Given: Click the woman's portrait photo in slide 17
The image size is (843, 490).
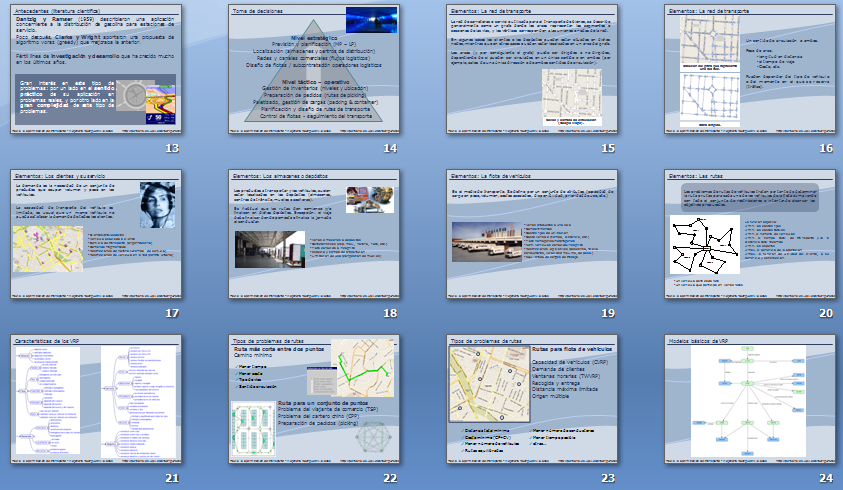Looking at the screenshot, I should click(156, 203).
